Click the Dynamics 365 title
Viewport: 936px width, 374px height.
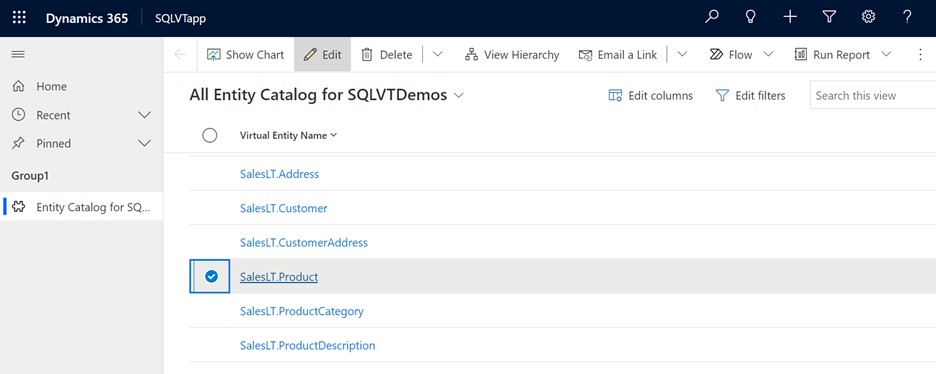coord(87,18)
